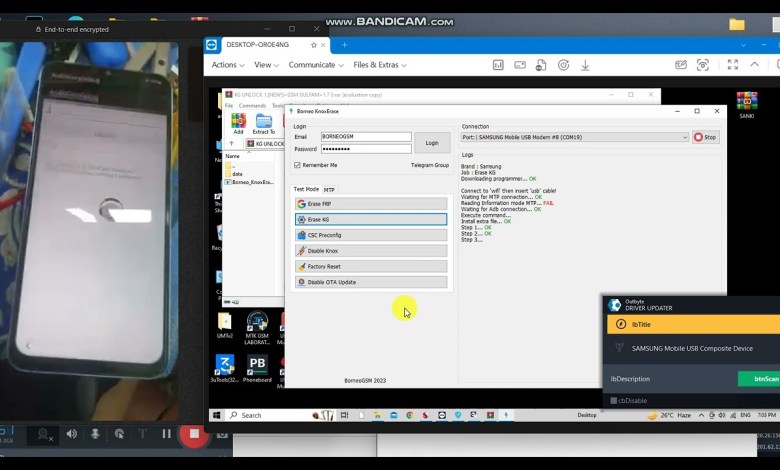
Task: Open new TeamViewer session tab plus
Action: 344,45
